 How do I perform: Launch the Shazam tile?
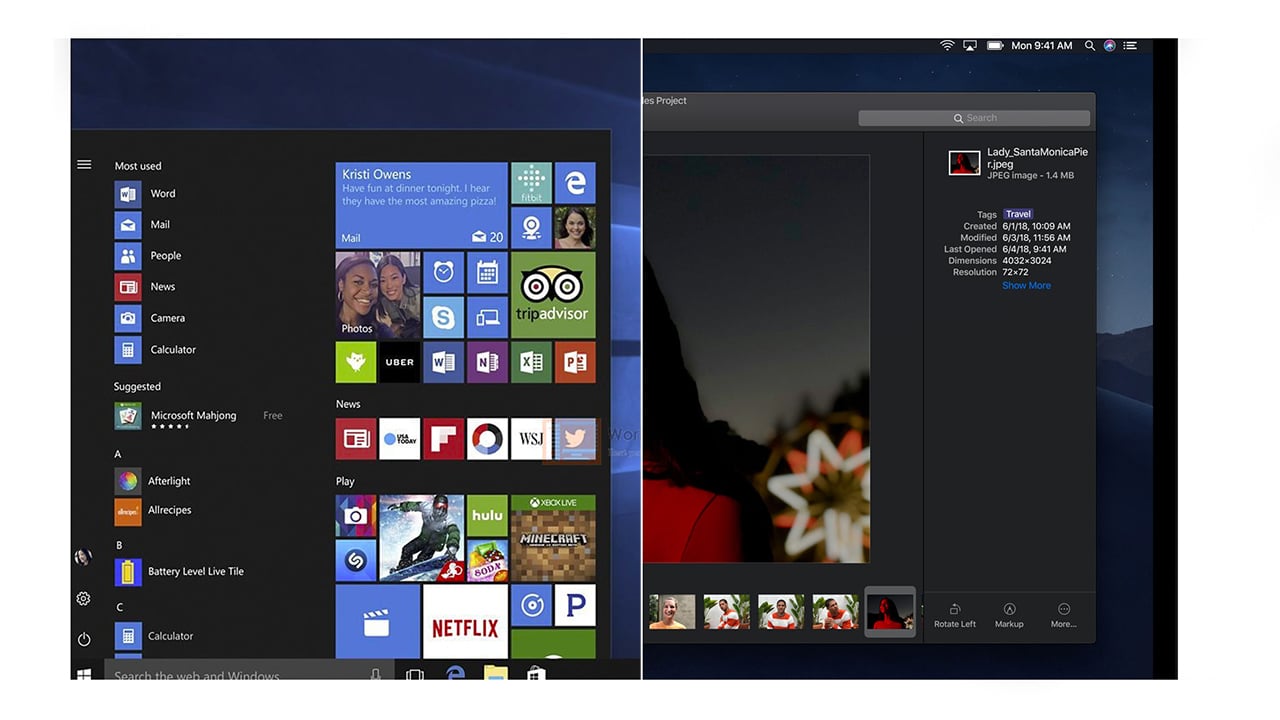click(x=356, y=561)
